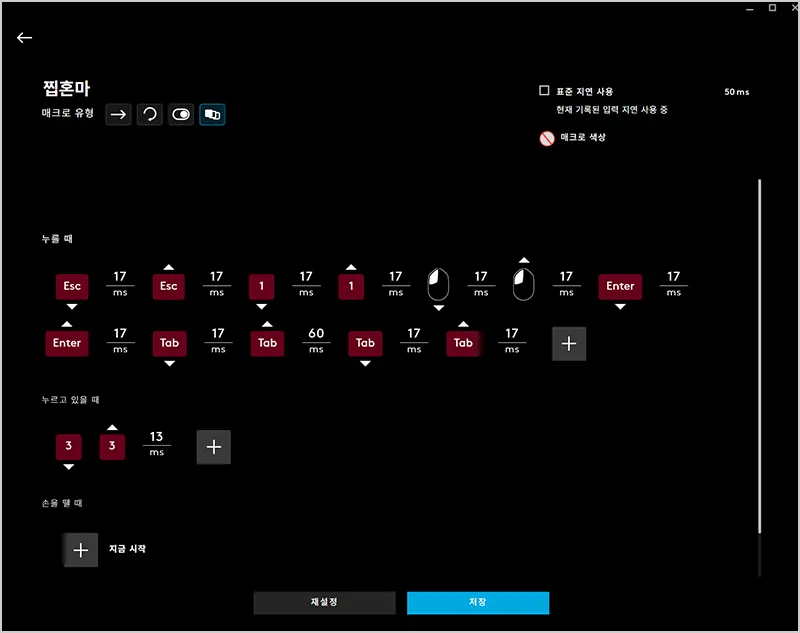Select the highlighted sequence macro type
The width and height of the screenshot is (800, 633).
tap(212, 115)
